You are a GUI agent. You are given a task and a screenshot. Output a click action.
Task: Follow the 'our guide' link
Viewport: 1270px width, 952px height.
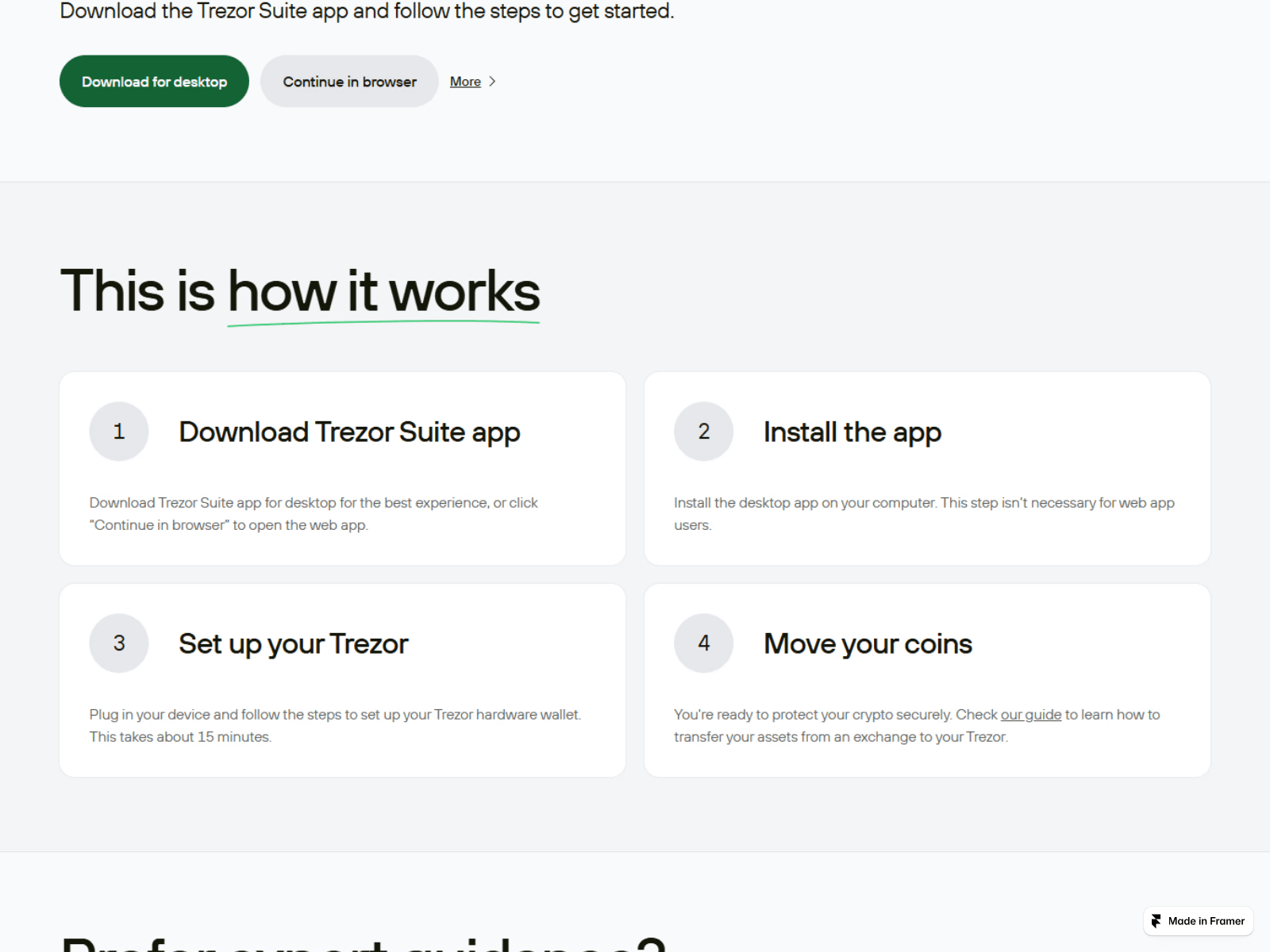(1030, 715)
